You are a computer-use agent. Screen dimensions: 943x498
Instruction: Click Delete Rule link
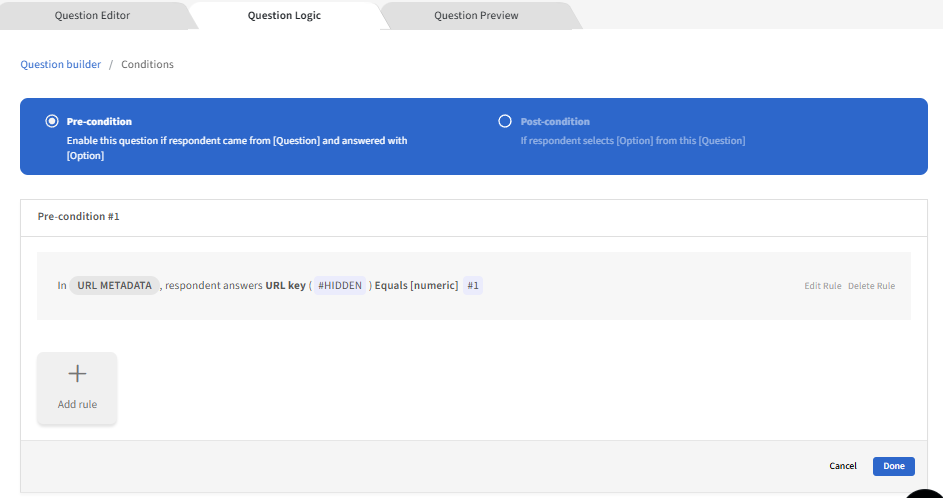click(x=871, y=286)
